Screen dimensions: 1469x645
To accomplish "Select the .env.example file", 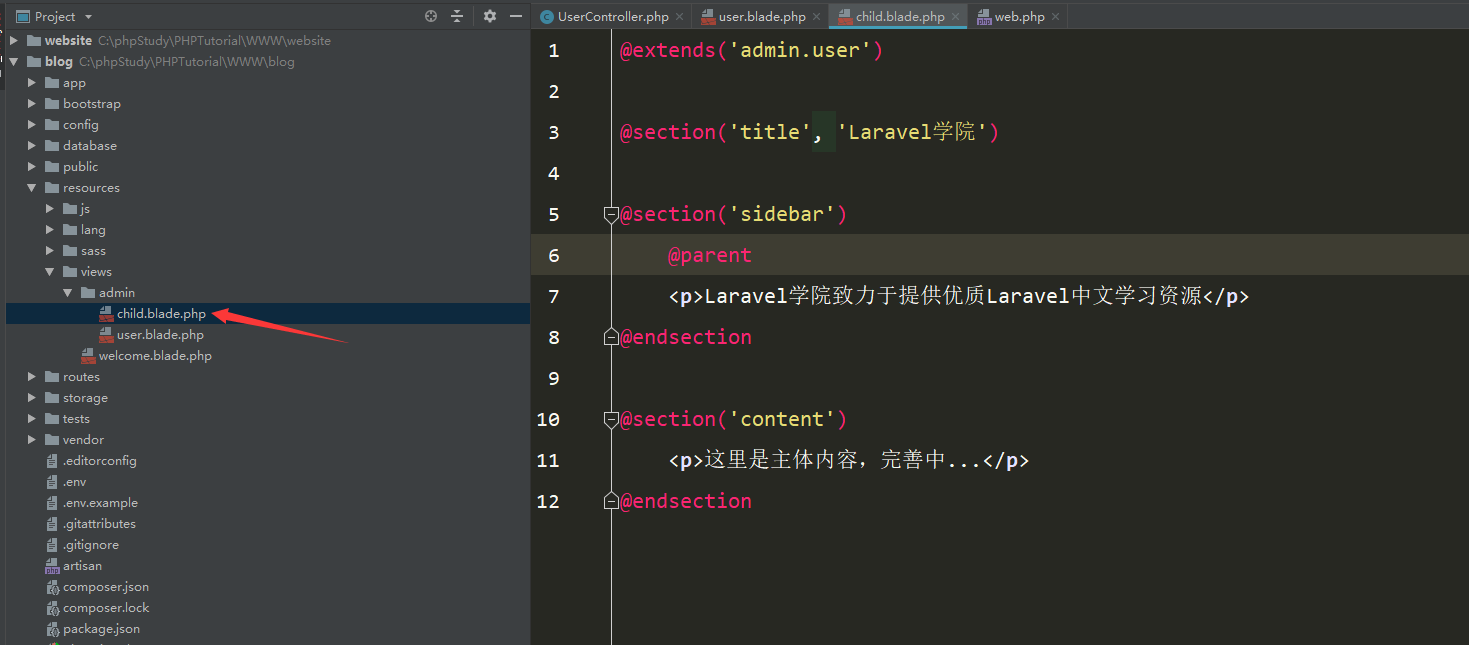I will click(100, 503).
